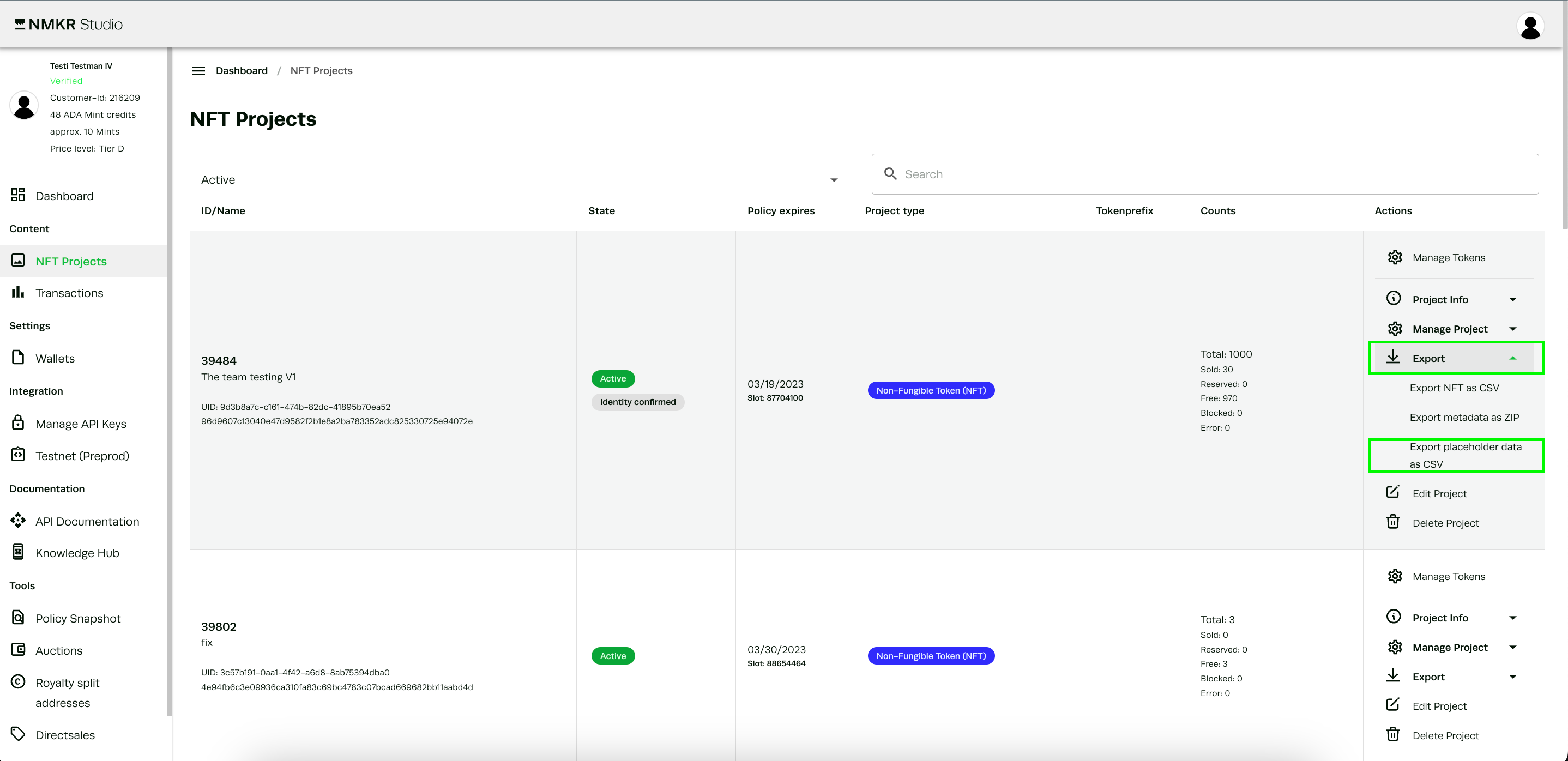The height and width of the screenshot is (761, 1568).
Task: Select Export NFT as CSV
Action: tap(1454, 388)
